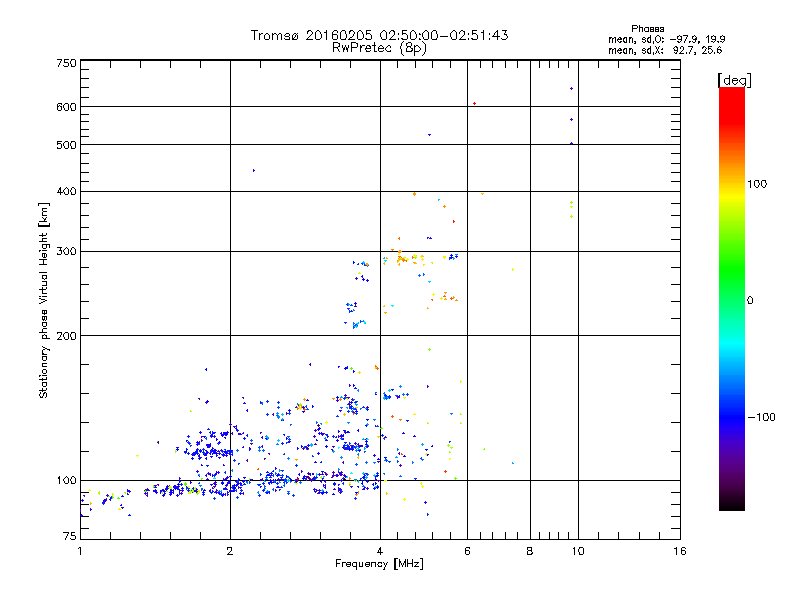Click the purple point at 10 MHz near 650 km
This screenshot has width=800, height=600.
tap(571, 89)
